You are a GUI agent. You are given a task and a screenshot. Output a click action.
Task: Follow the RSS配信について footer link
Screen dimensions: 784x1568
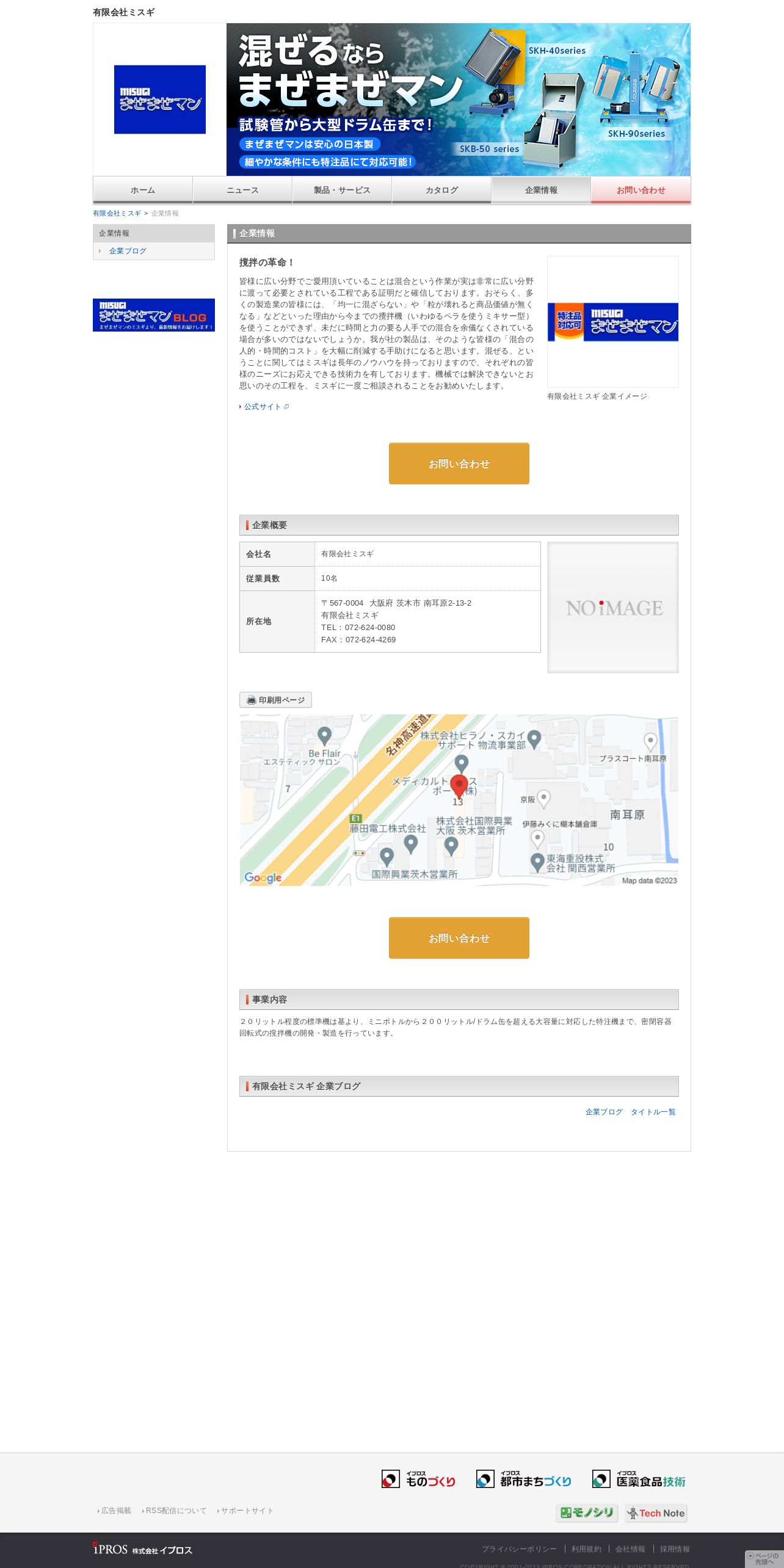coord(176,1511)
